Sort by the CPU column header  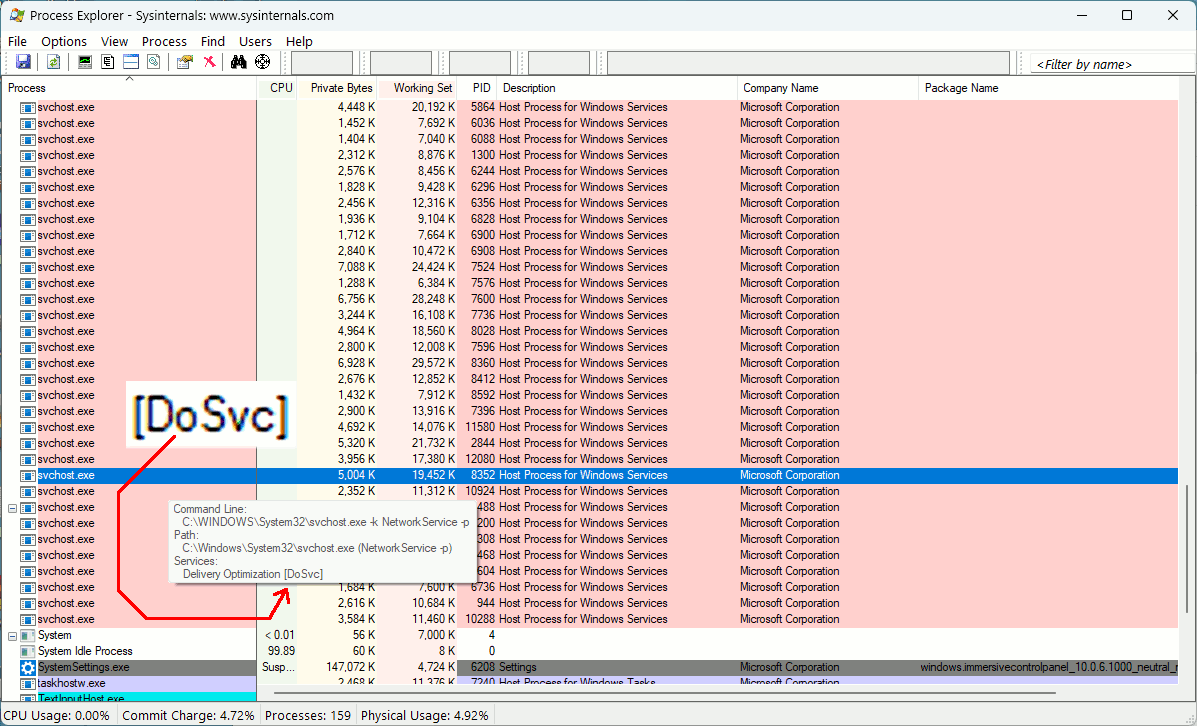pos(277,88)
